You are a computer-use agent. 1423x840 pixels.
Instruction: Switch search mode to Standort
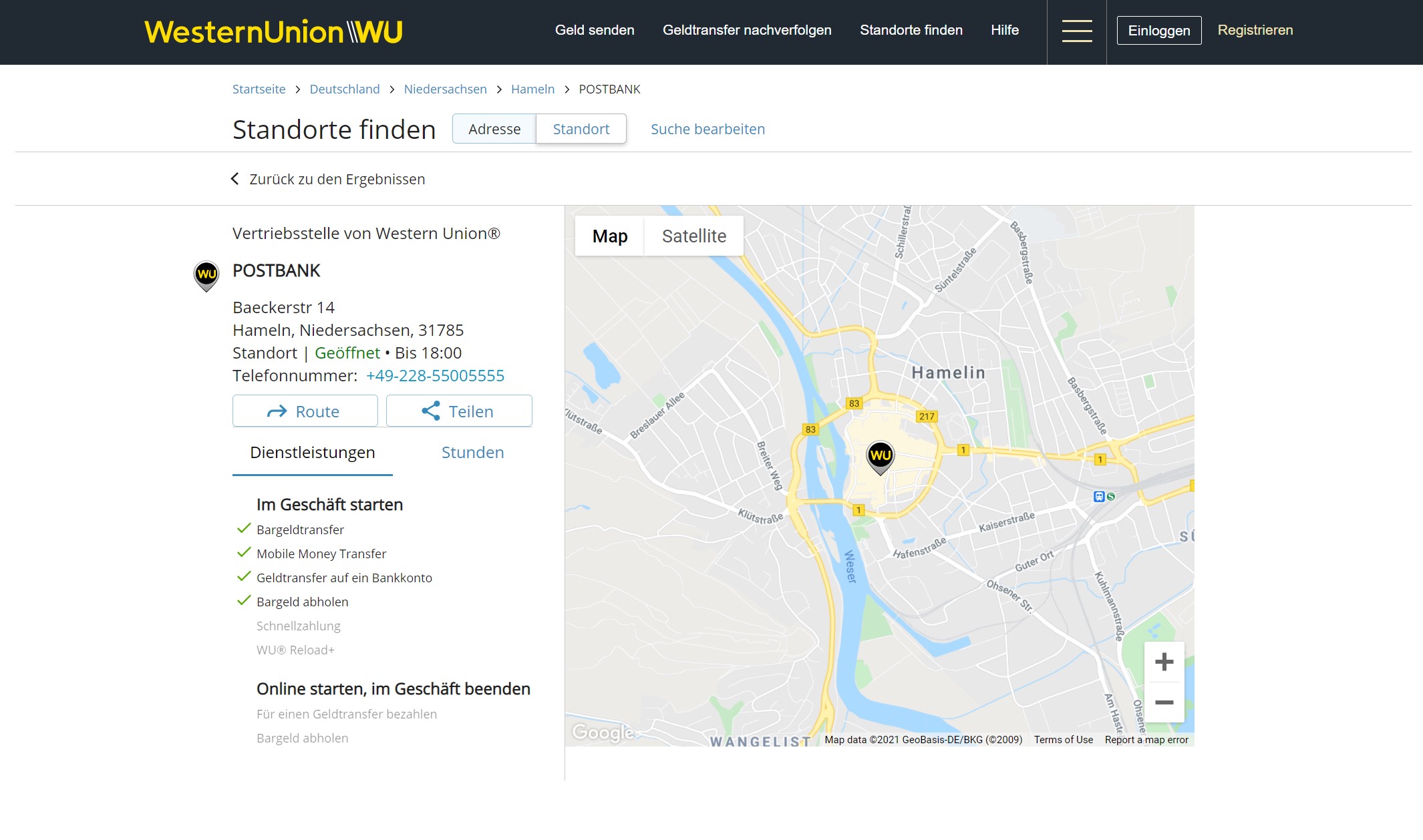pyautogui.click(x=581, y=129)
